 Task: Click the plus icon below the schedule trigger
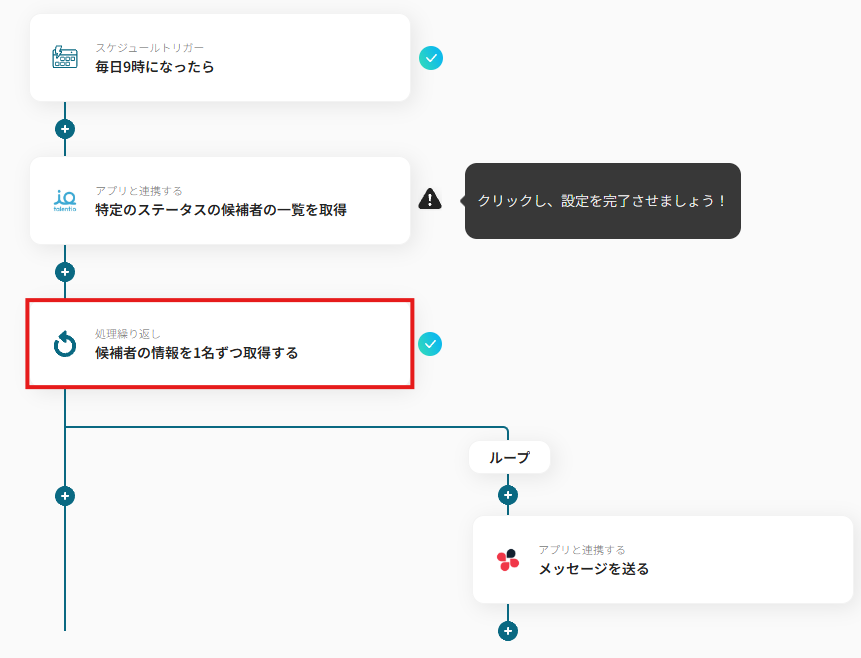coord(64,128)
